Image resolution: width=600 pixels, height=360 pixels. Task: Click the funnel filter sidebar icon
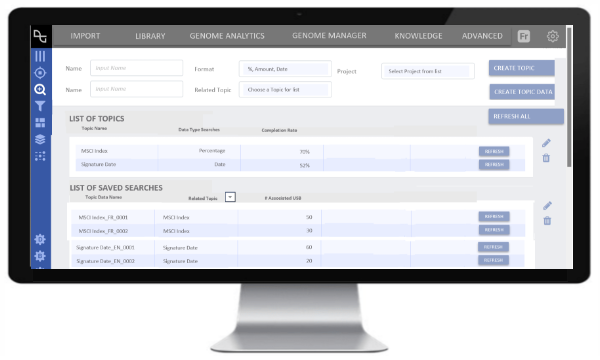pos(40,106)
